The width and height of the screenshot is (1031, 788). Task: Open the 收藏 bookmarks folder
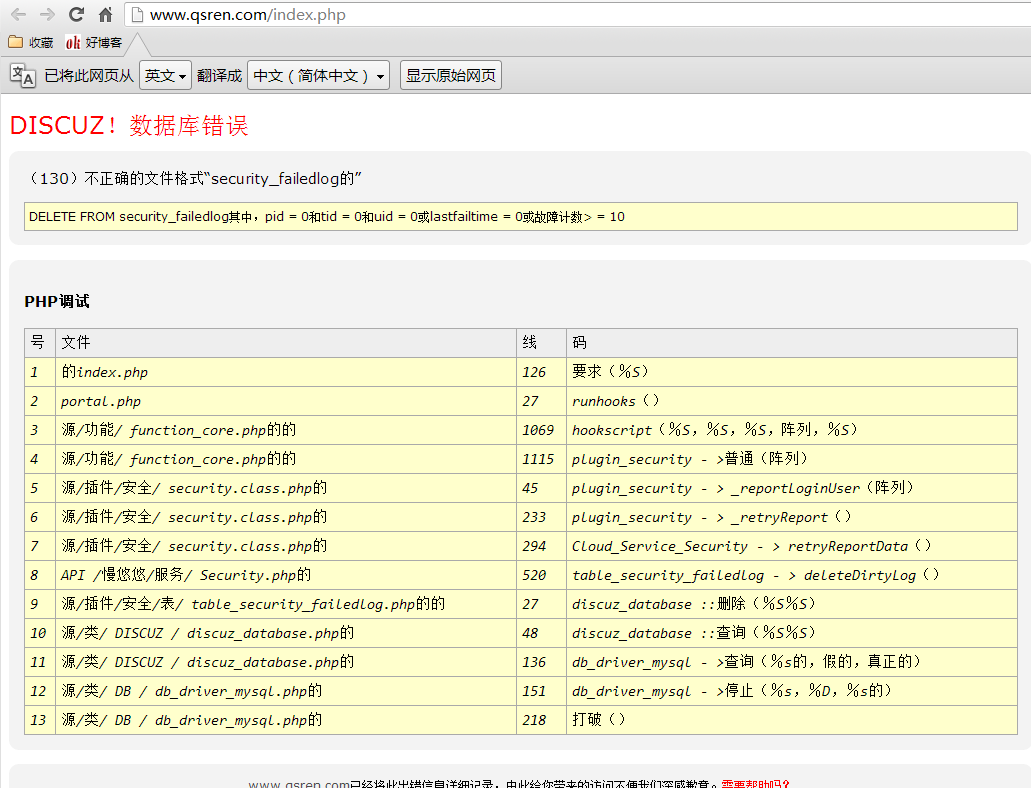tap(31, 43)
